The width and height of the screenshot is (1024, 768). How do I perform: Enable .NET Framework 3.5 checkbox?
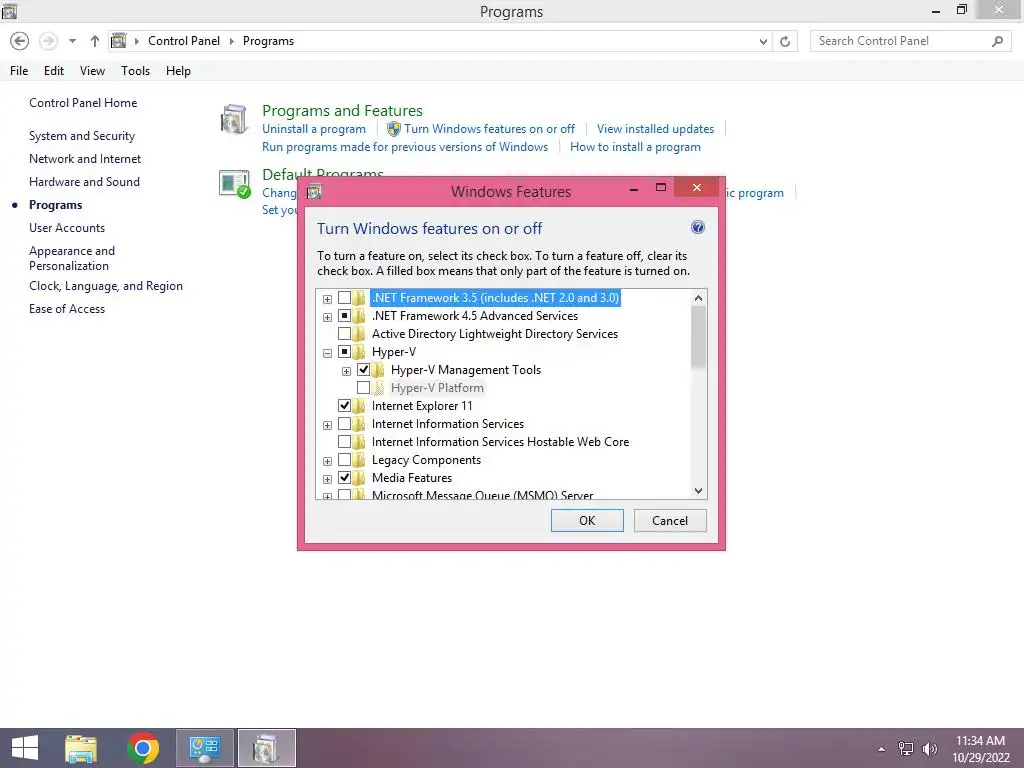[344, 298]
